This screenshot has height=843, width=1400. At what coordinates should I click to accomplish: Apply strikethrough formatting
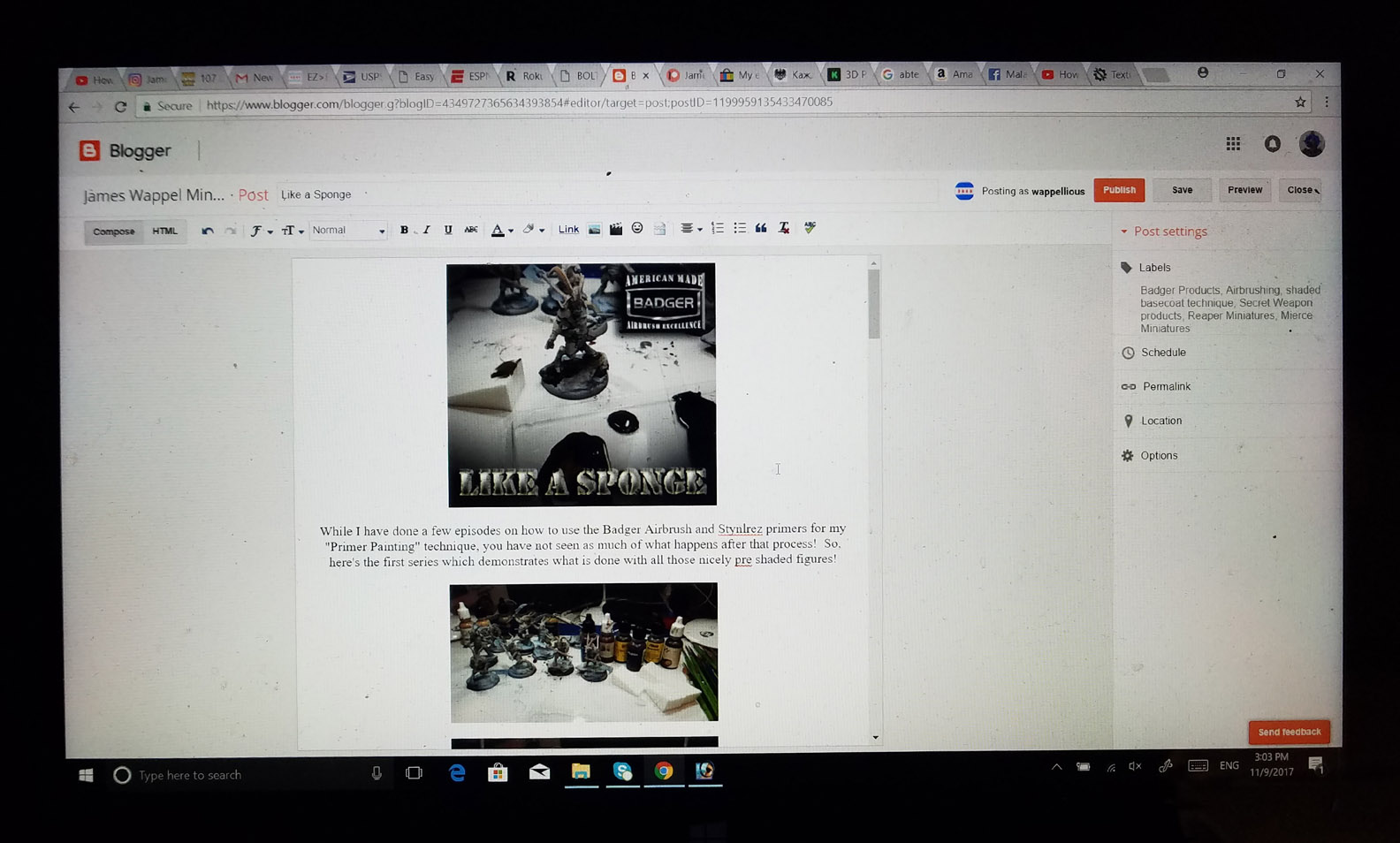click(471, 230)
